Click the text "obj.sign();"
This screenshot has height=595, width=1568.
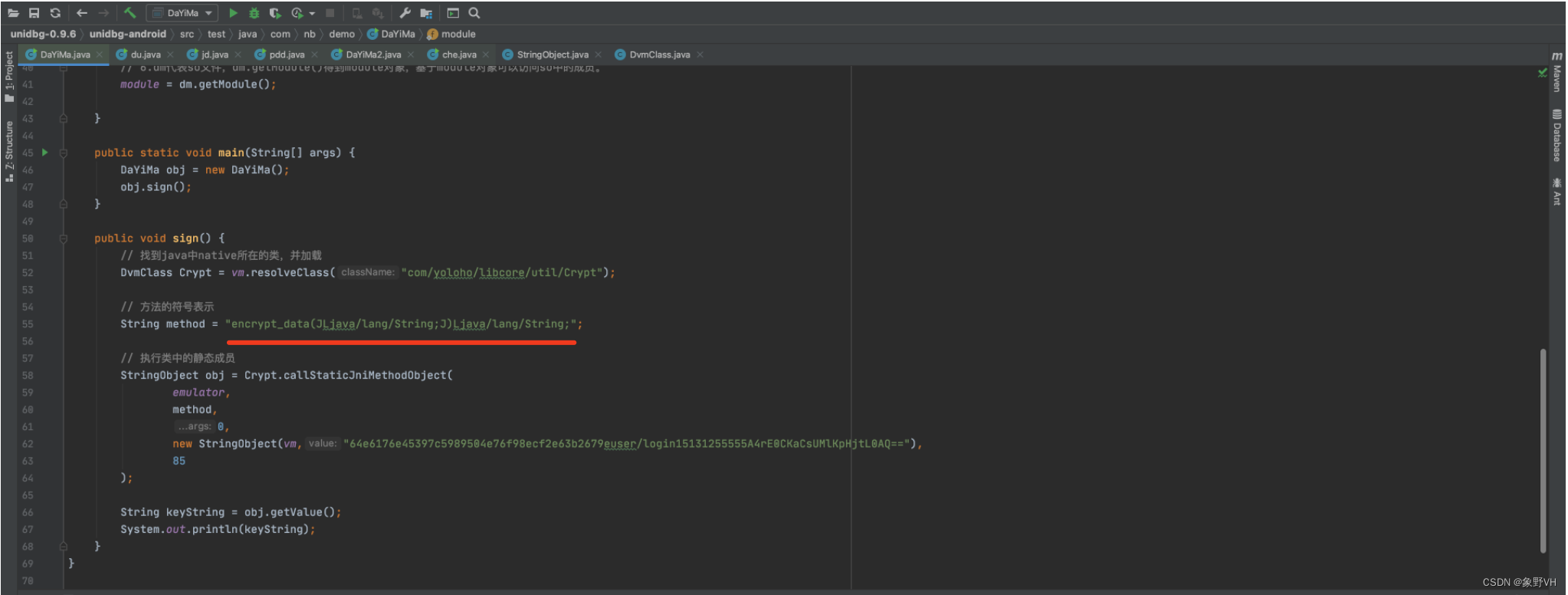pyautogui.click(x=156, y=187)
